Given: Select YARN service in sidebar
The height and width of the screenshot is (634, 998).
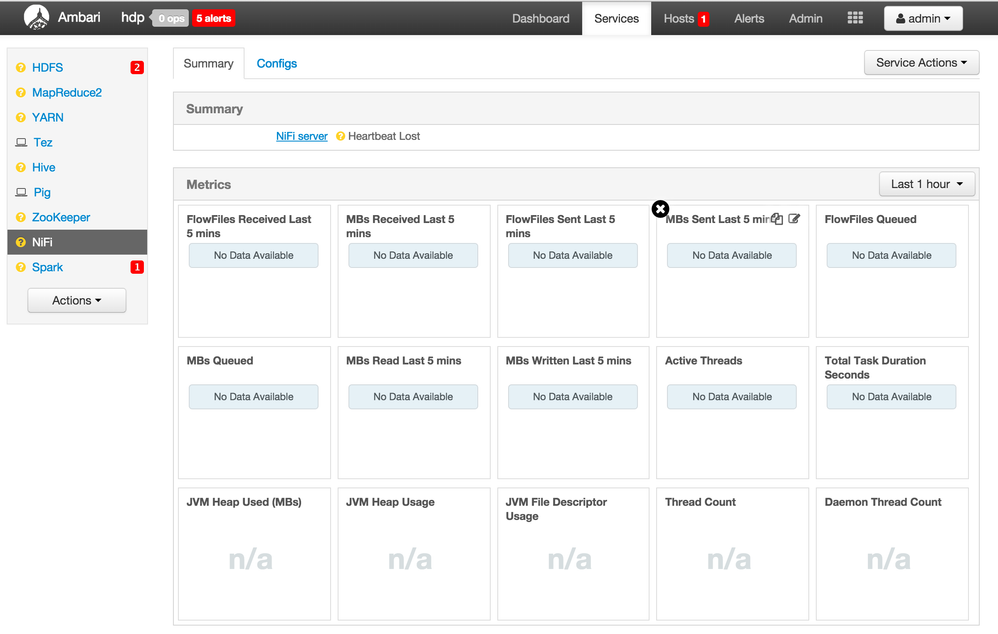Looking at the screenshot, I should click(x=48, y=117).
